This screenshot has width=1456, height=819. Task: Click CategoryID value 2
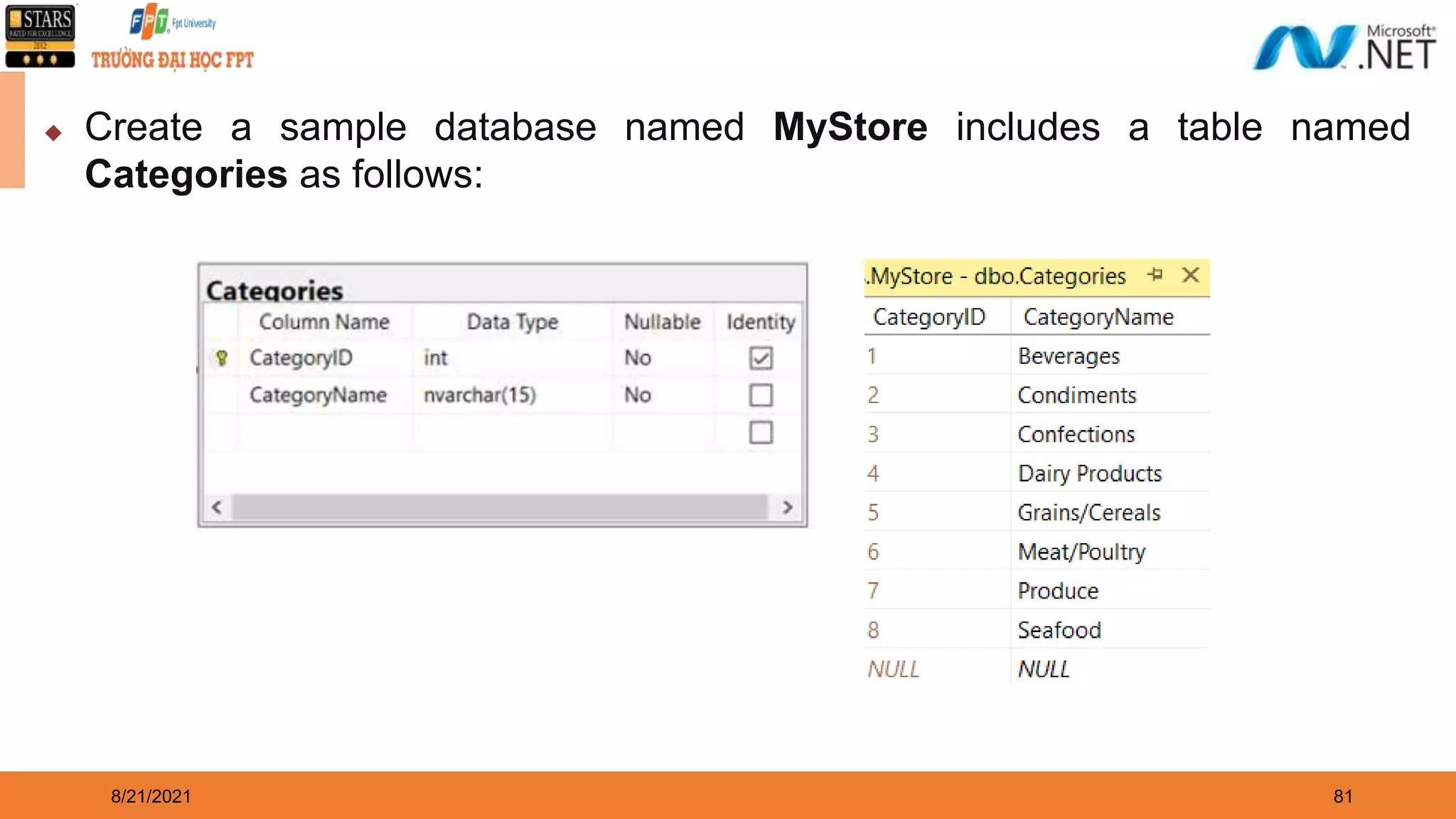click(937, 395)
